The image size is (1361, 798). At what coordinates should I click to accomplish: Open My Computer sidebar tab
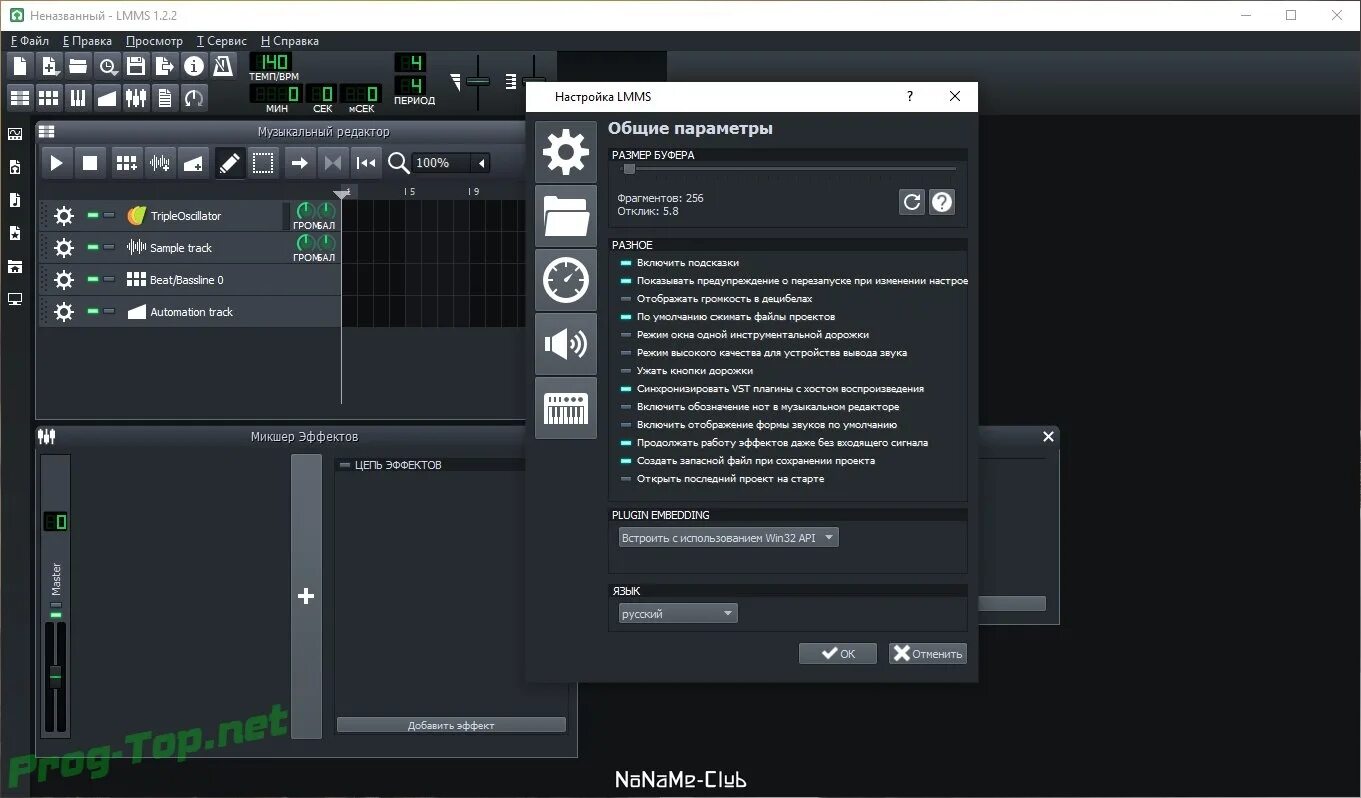pos(15,299)
